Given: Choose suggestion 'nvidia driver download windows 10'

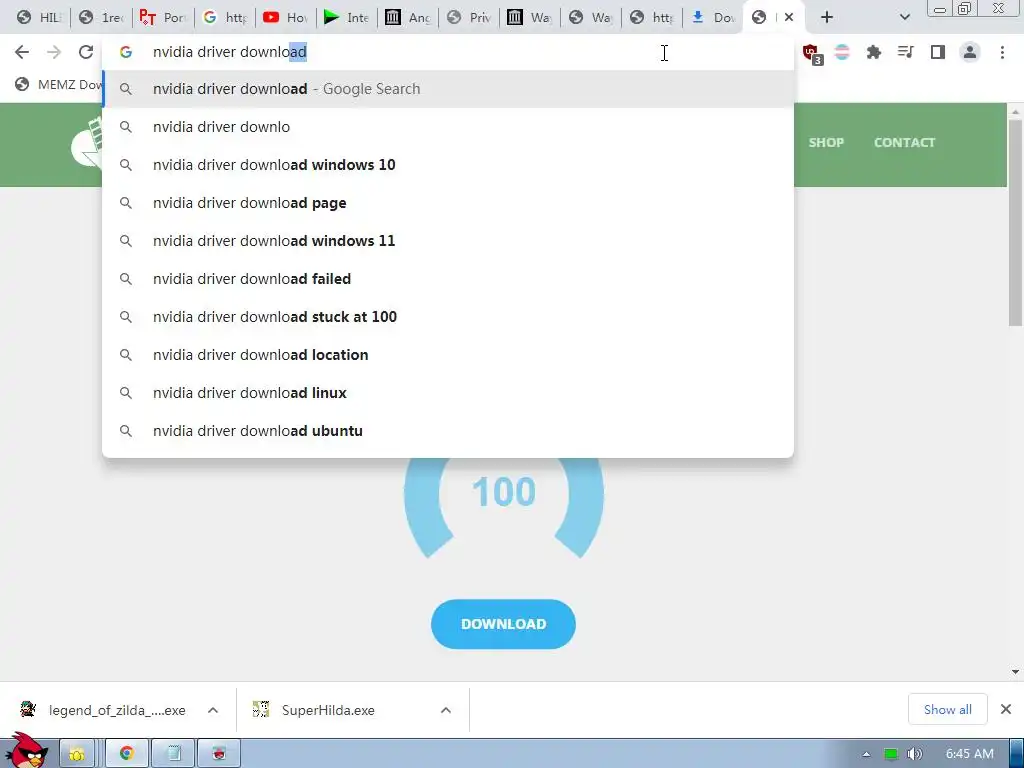Looking at the screenshot, I should coord(448,165).
